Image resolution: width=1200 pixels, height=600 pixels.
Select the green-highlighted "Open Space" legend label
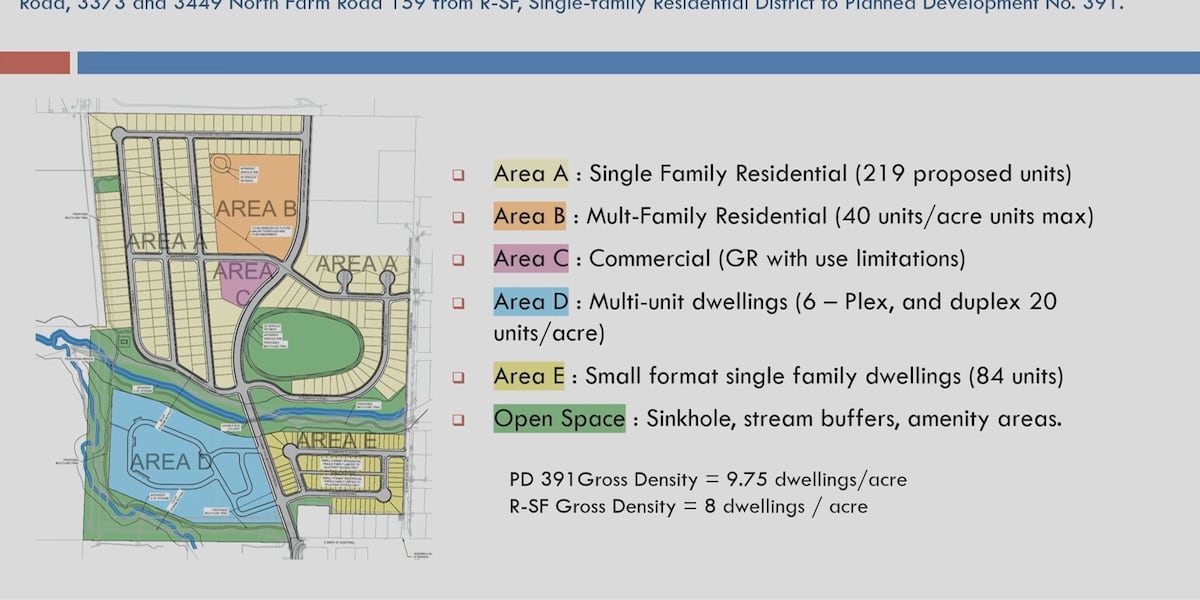[559, 419]
